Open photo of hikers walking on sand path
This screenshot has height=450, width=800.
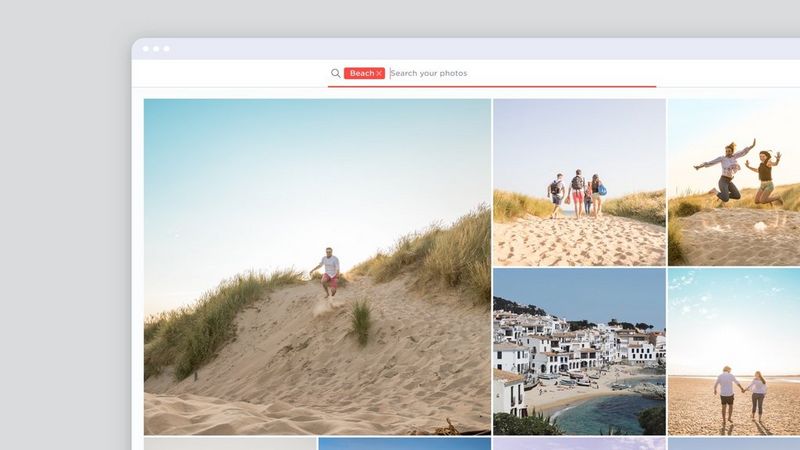click(579, 182)
